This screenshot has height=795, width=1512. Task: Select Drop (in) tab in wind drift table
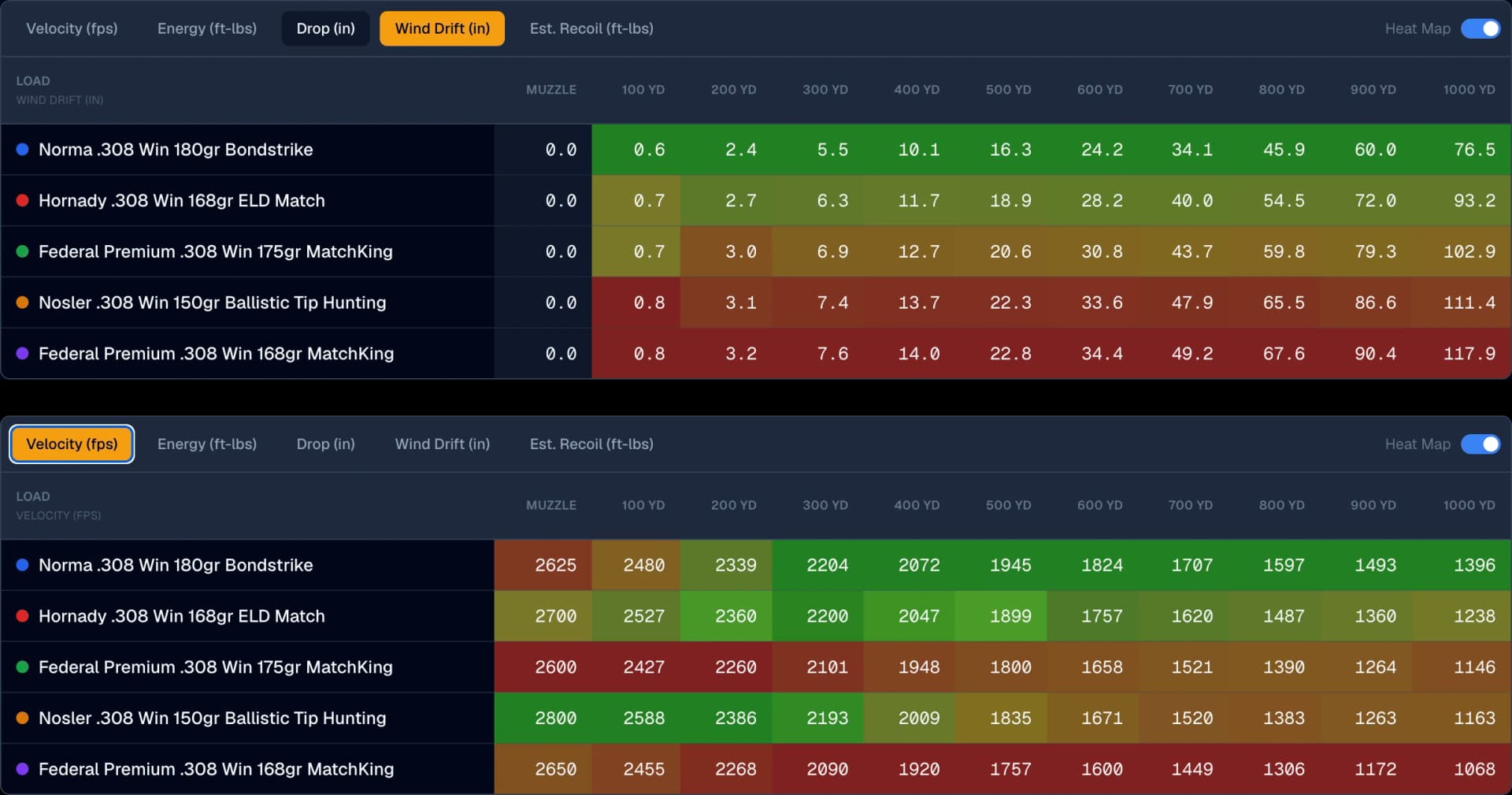(x=325, y=28)
